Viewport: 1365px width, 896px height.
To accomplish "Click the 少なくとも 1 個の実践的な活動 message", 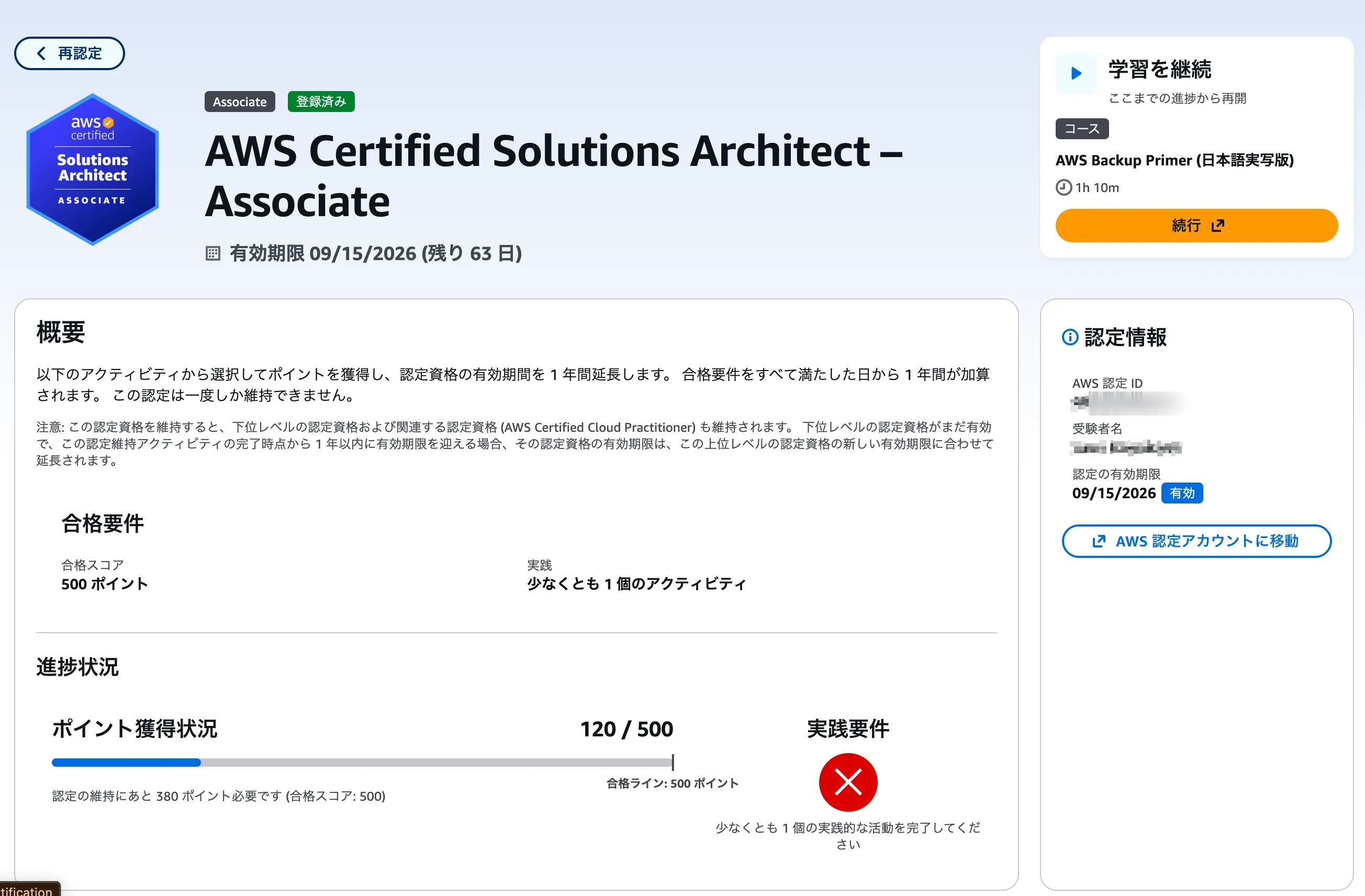I will 848,835.
